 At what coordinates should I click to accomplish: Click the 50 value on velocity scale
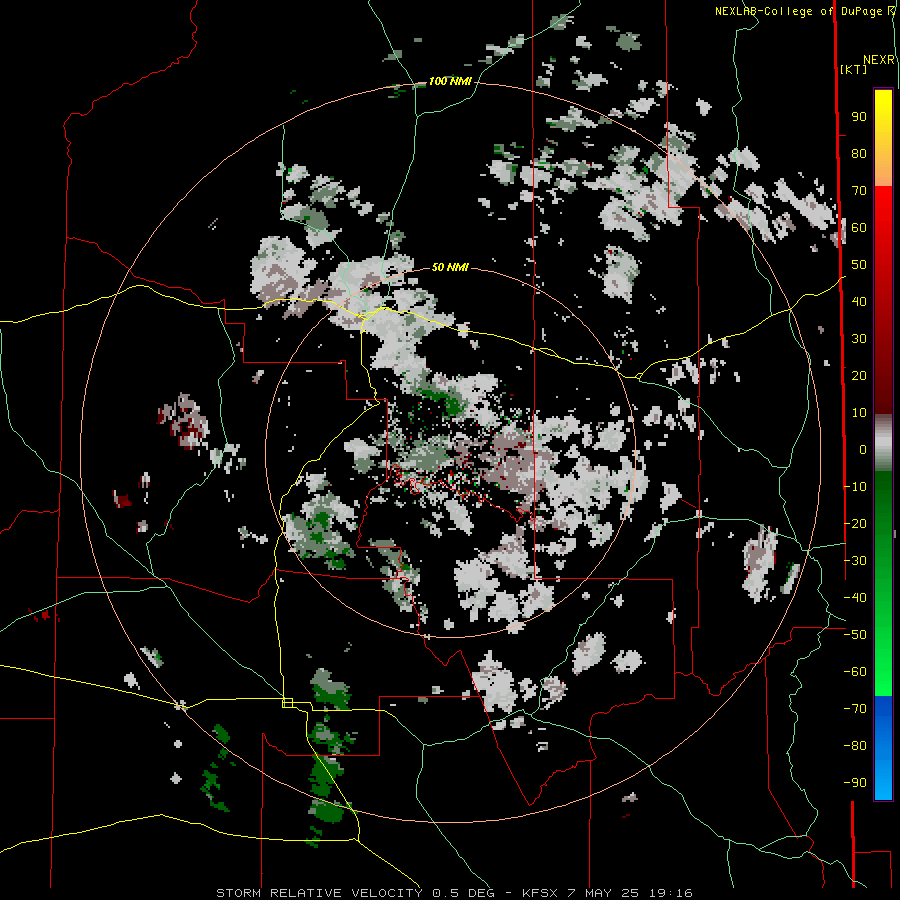click(859, 265)
